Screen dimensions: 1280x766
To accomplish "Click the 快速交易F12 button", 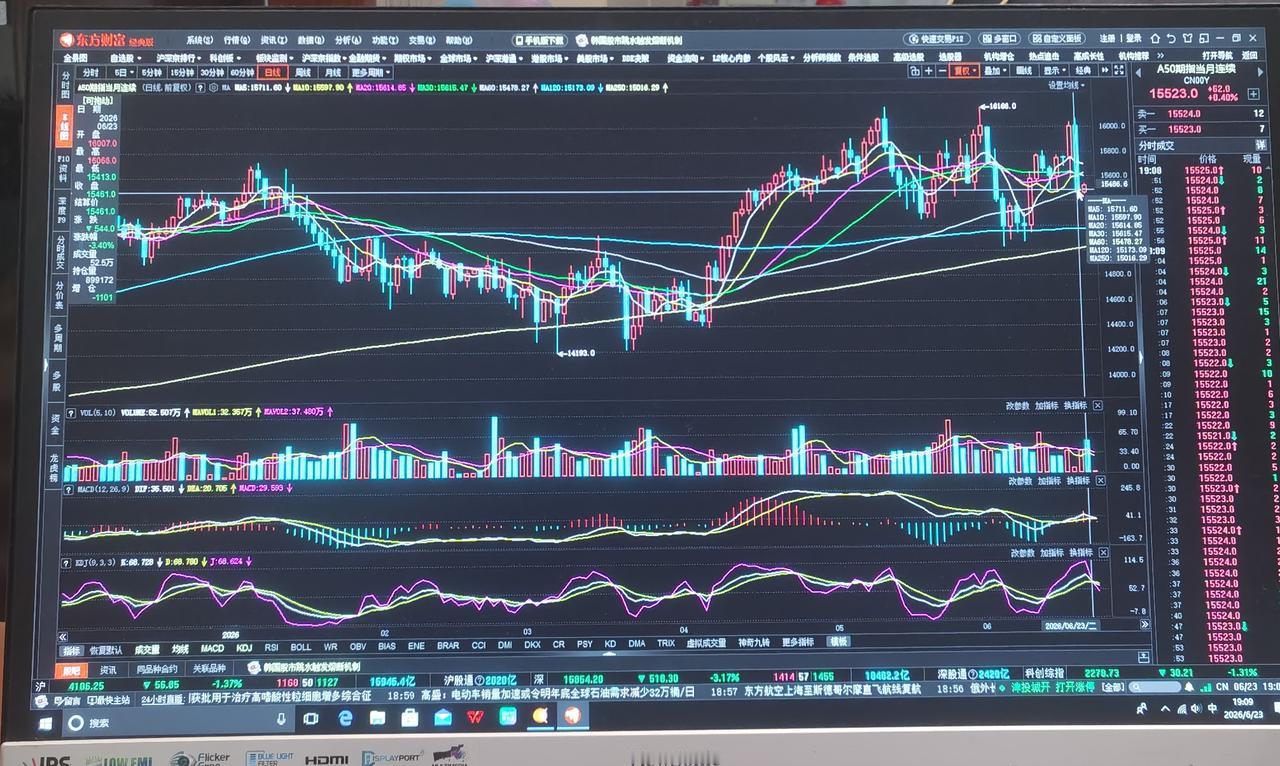I will pyautogui.click(x=936, y=39).
